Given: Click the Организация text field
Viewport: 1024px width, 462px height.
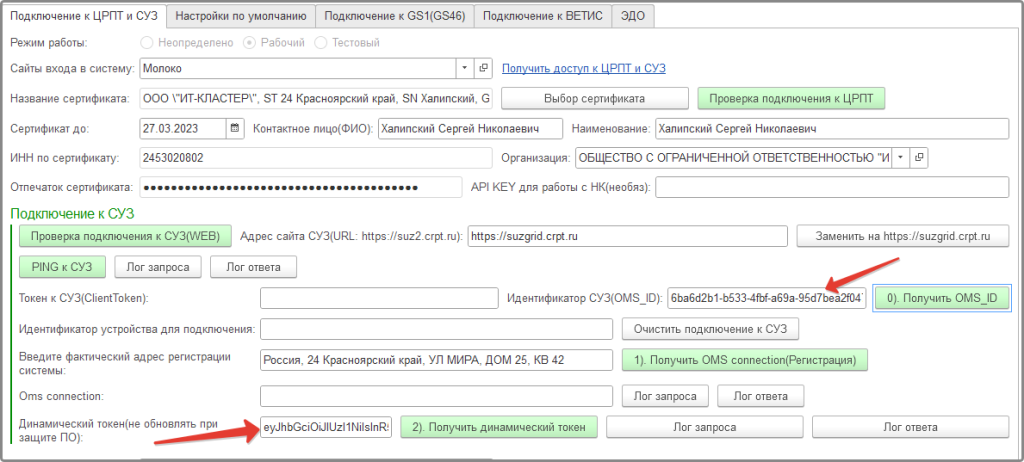Looking at the screenshot, I should tap(733, 157).
